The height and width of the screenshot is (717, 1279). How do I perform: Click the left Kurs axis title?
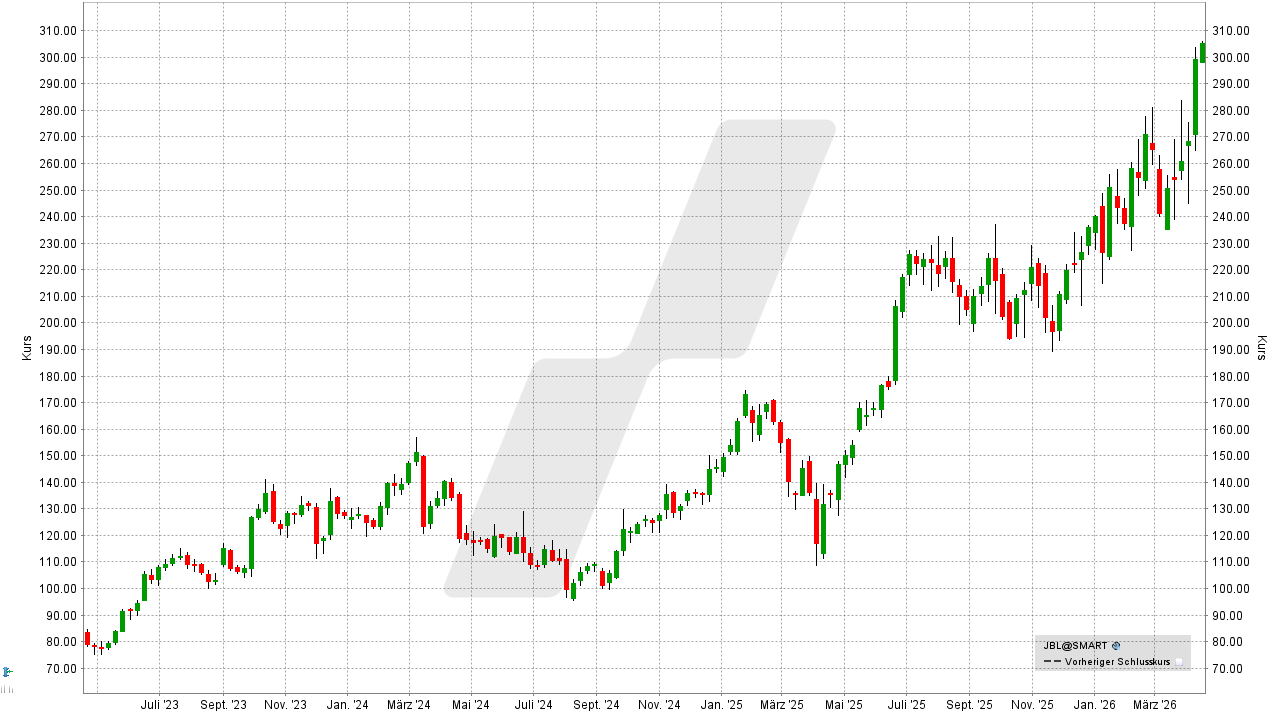(25, 345)
